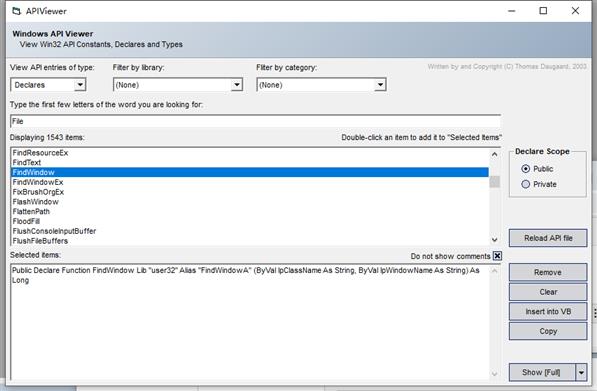
Task: Click the Reload API file button
Action: (548, 238)
